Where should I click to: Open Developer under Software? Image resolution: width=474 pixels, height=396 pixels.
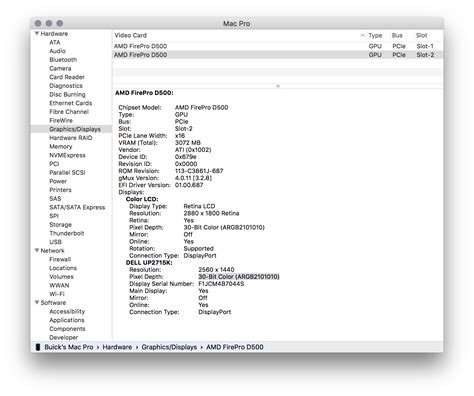coord(63,337)
